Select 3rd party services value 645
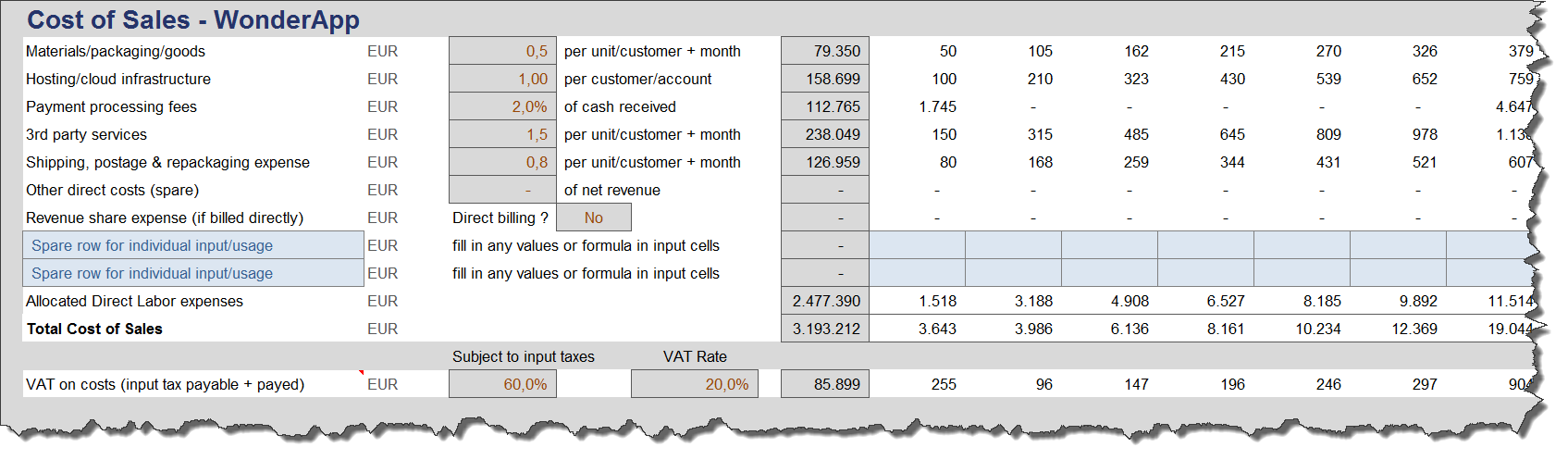1568x460 pixels. click(1233, 135)
